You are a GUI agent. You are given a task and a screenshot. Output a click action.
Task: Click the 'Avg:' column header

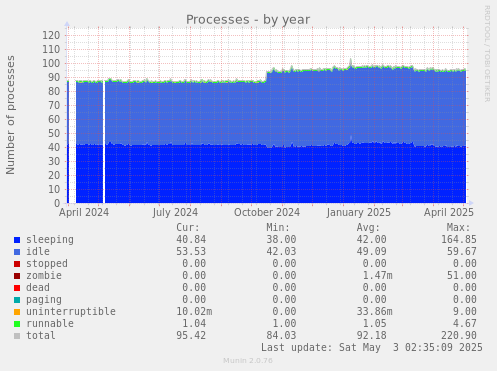point(368,228)
